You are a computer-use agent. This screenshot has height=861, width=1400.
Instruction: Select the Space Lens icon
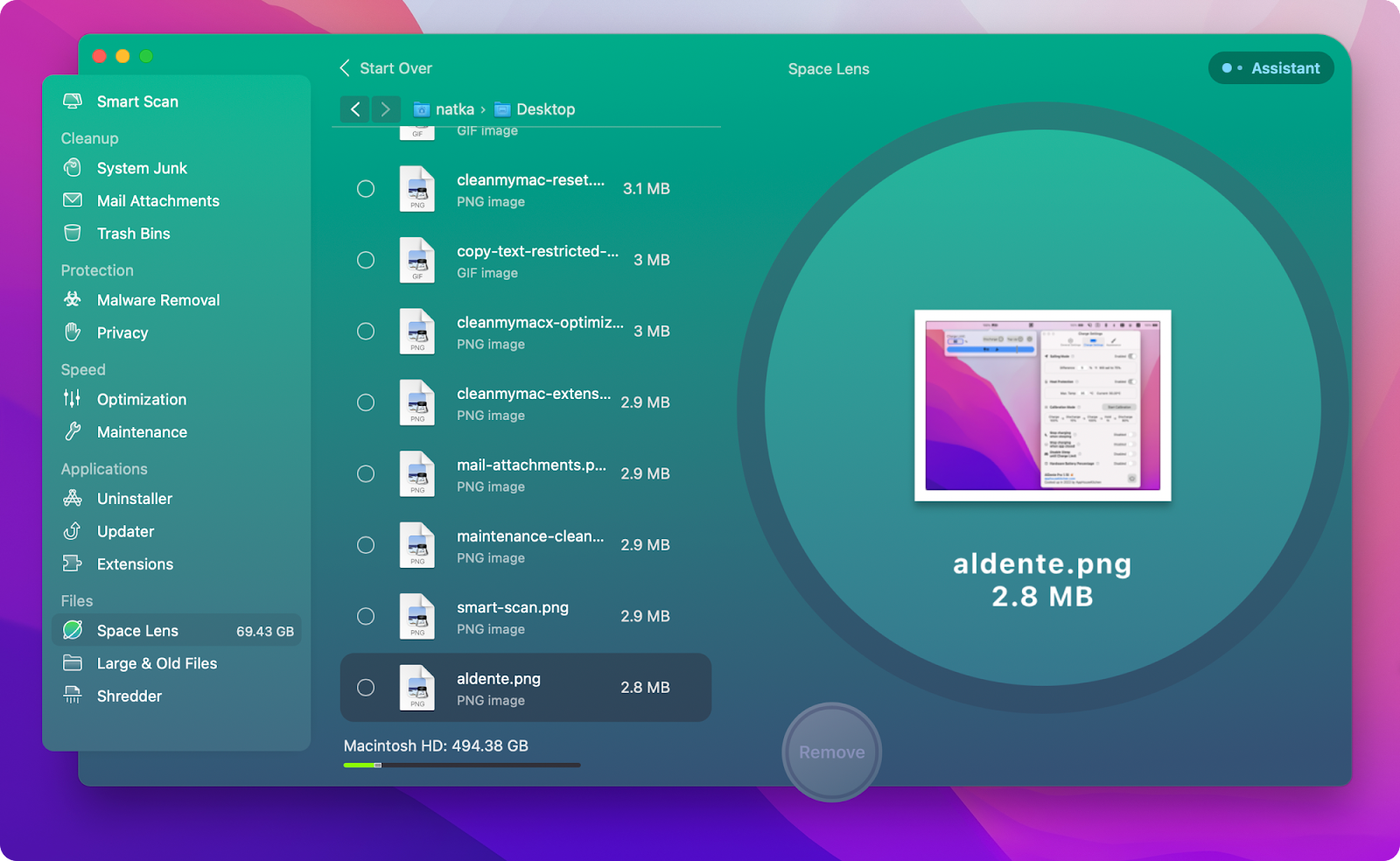point(73,630)
